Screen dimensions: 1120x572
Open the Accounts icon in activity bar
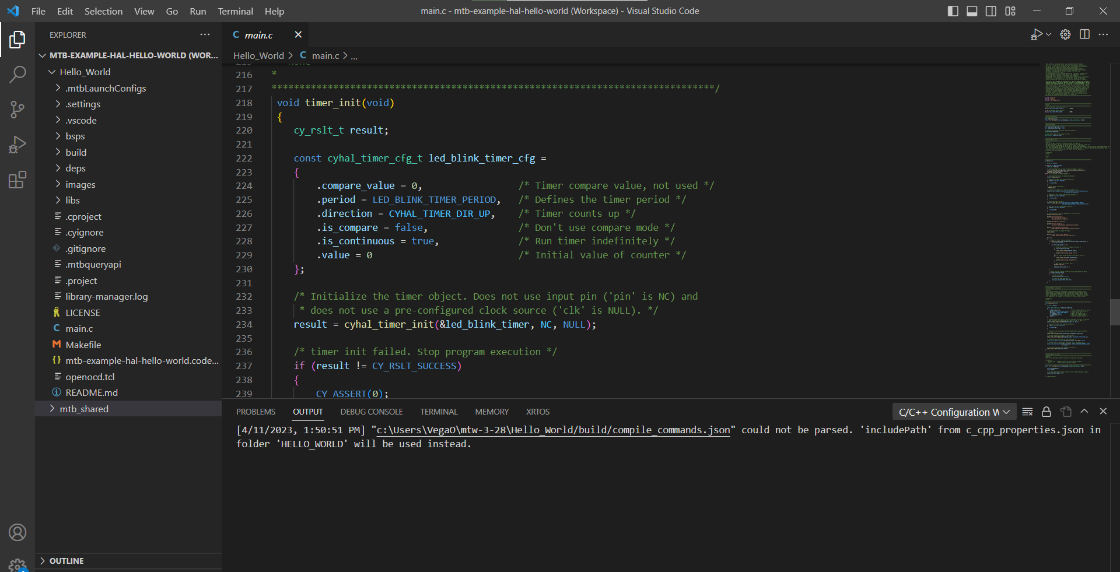click(17, 533)
